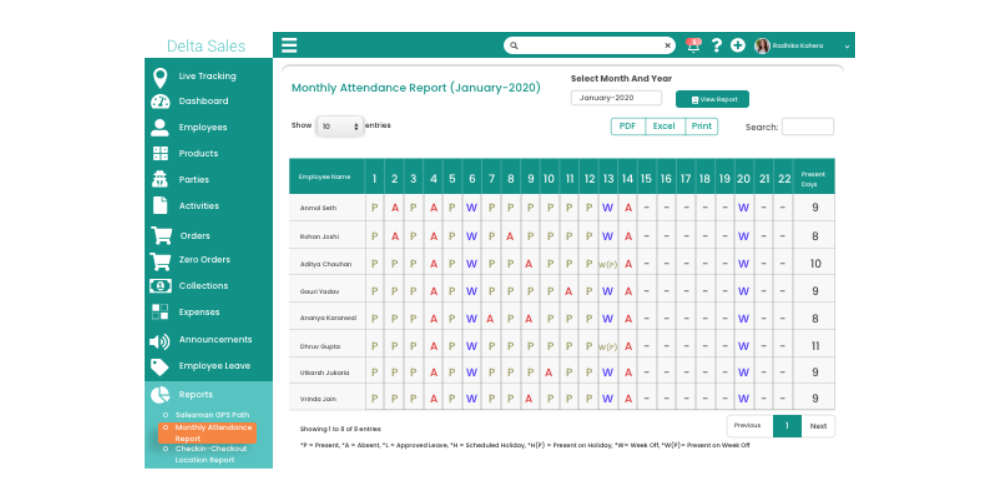Open Employee Leave menu item

[214, 366]
